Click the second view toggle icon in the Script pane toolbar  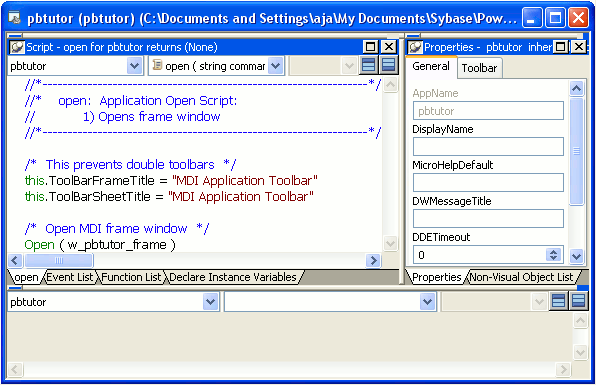click(x=388, y=66)
